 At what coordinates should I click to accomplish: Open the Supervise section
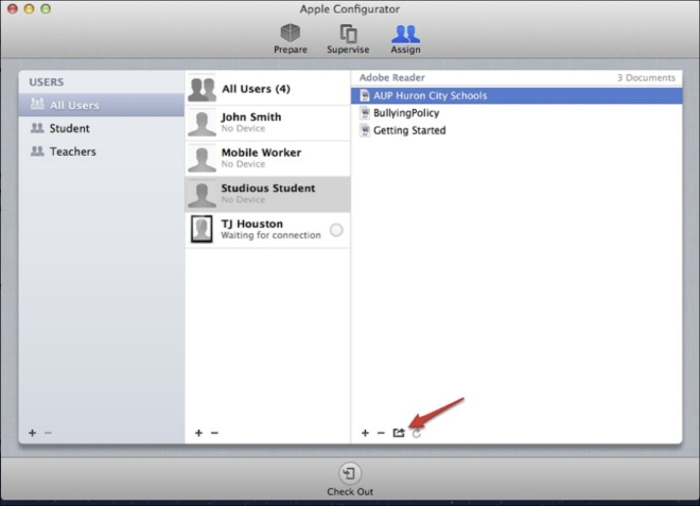point(348,39)
